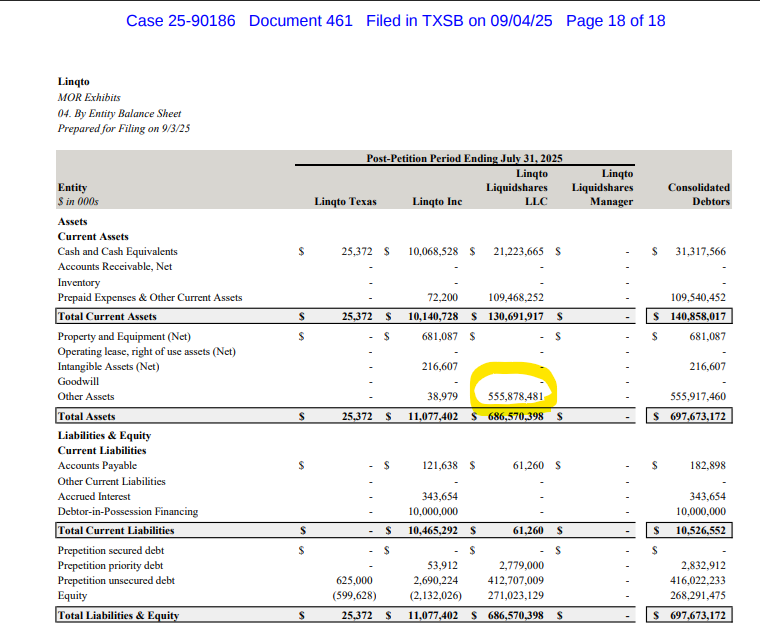Screen dimensions: 760x632
Task: Click consolidated total current assets 140,858,017
Action: [x=698, y=316]
